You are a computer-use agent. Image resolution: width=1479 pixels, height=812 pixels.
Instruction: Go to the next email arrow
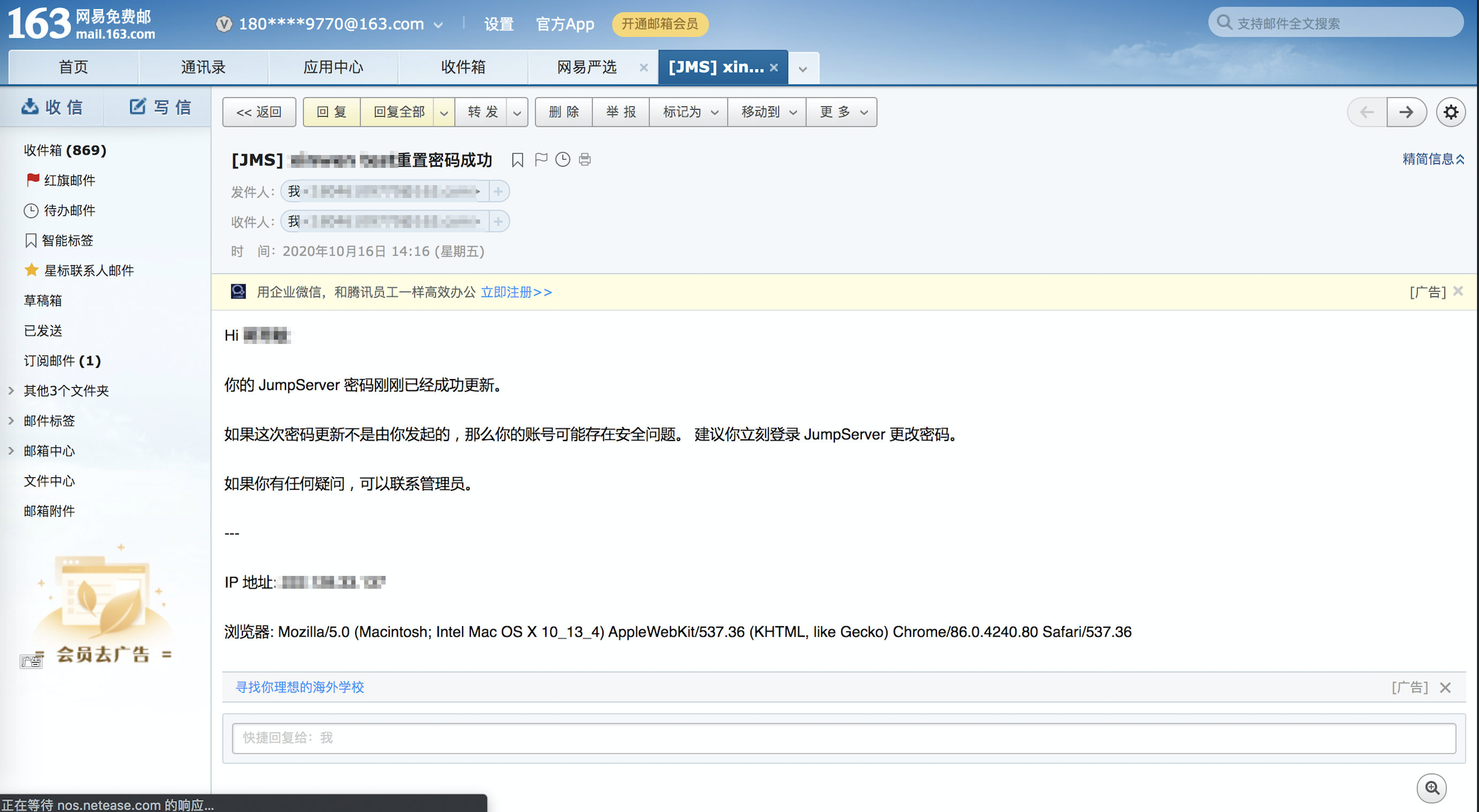click(1406, 112)
